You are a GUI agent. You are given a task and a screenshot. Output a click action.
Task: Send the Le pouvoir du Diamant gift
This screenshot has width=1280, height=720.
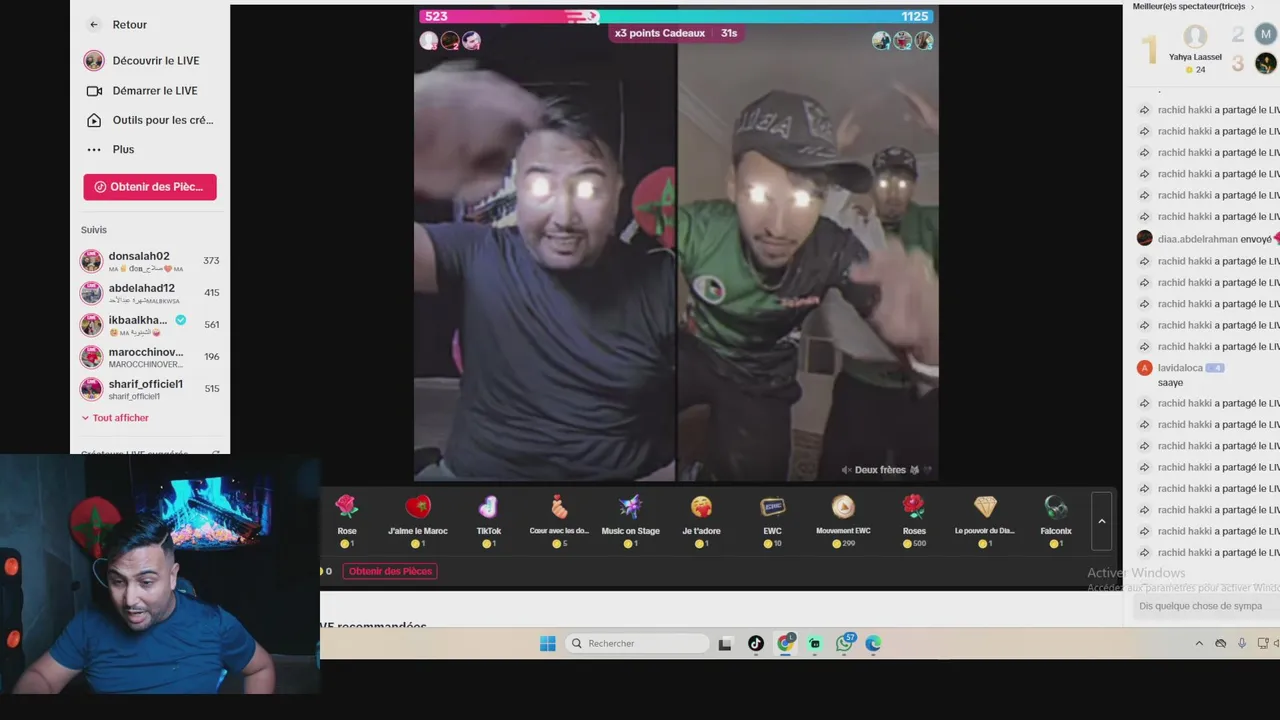[985, 520]
